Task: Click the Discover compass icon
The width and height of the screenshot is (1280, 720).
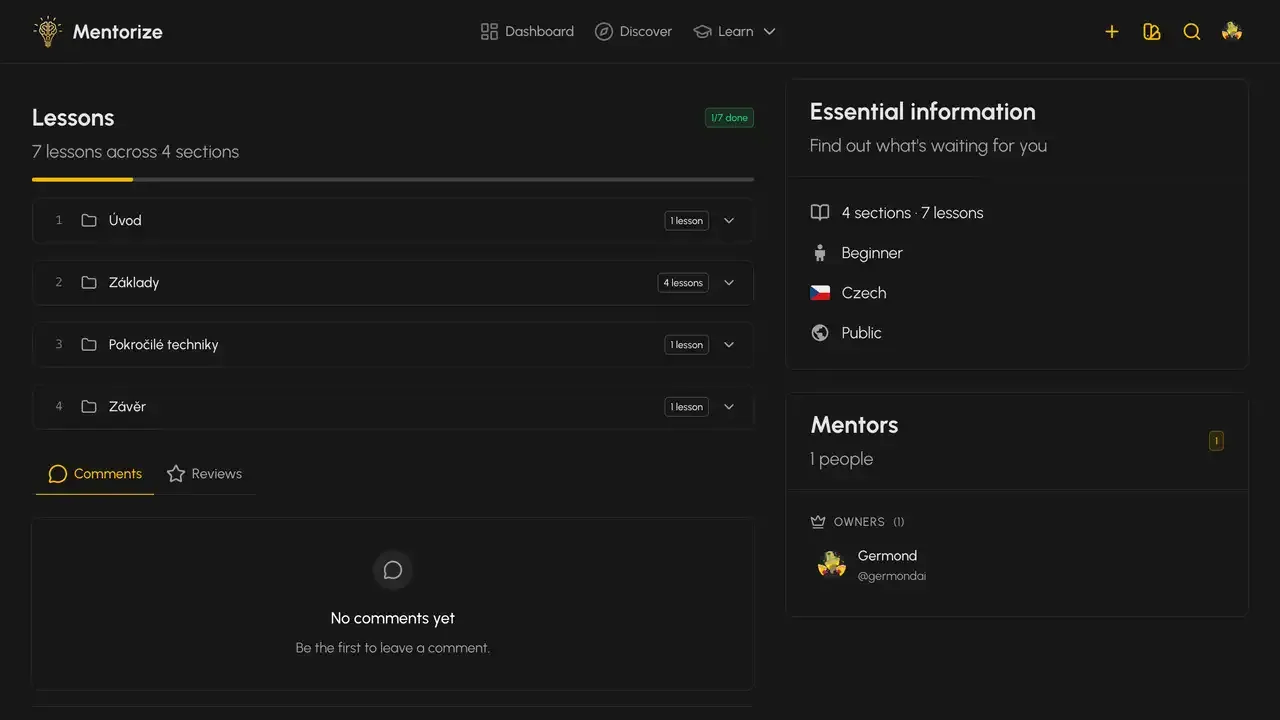Action: 603,31
